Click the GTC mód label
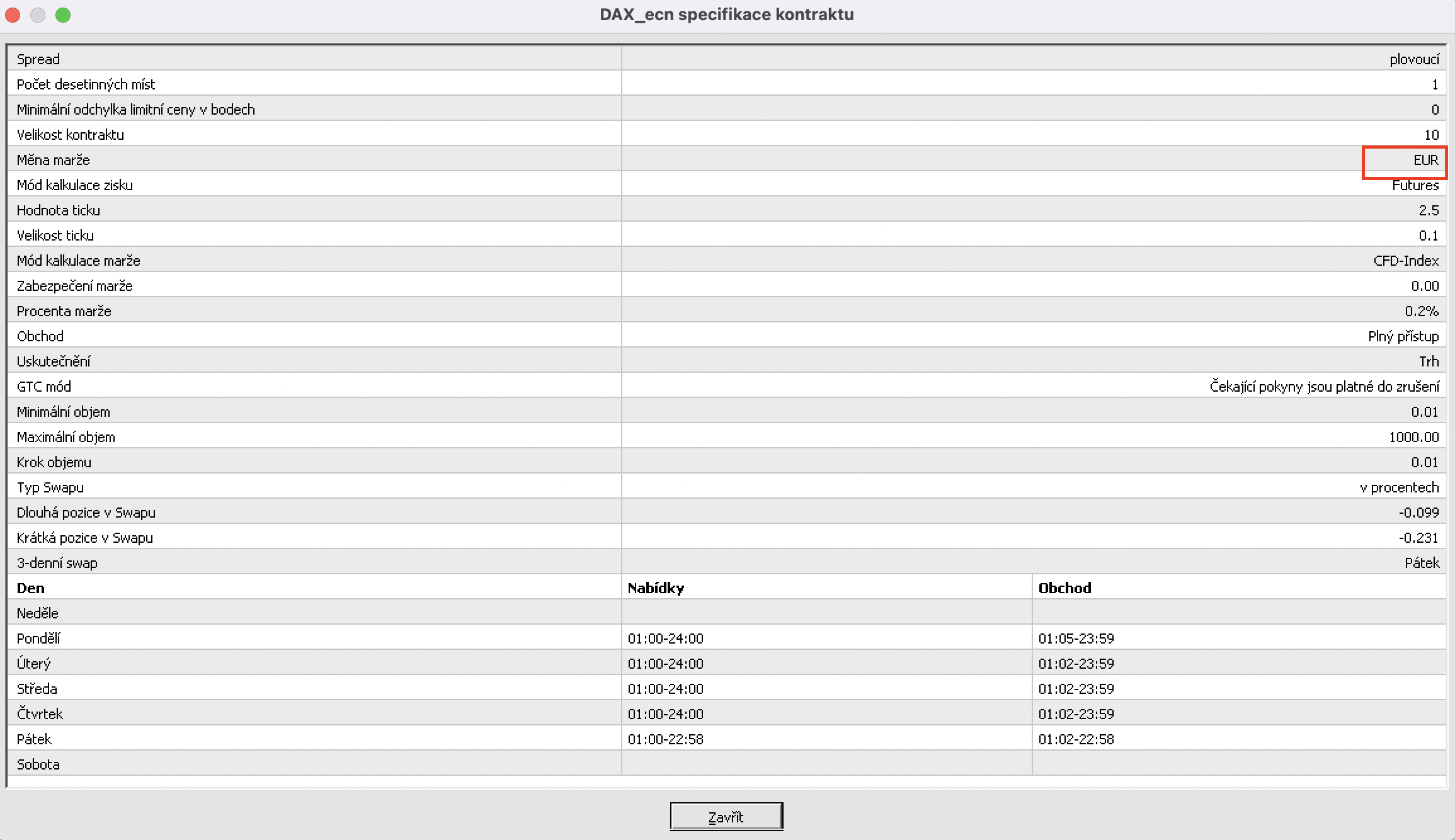 tap(44, 387)
